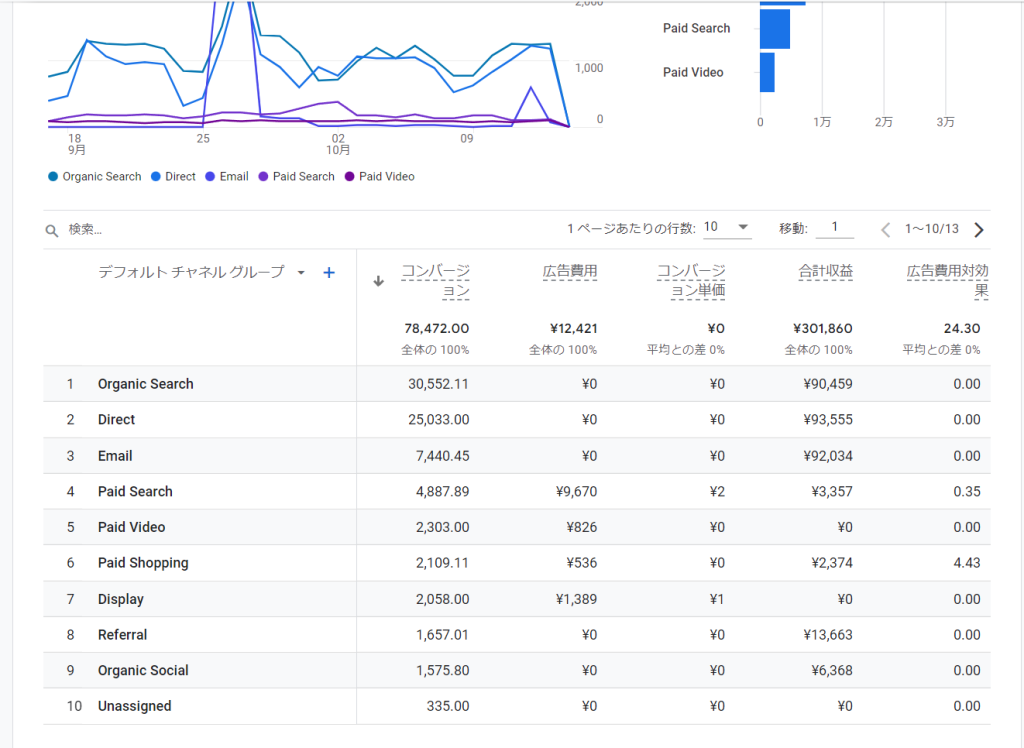This screenshot has height=748, width=1024.
Task: Sort by the コンバージョン単価 column header
Action: click(691, 281)
